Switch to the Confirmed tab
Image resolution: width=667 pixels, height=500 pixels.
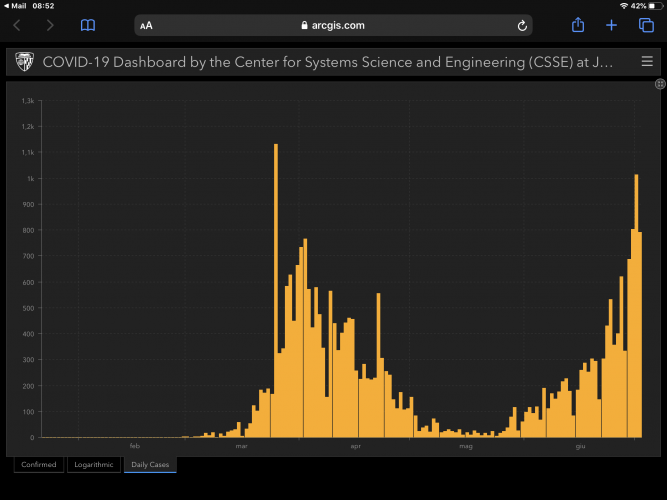39,464
